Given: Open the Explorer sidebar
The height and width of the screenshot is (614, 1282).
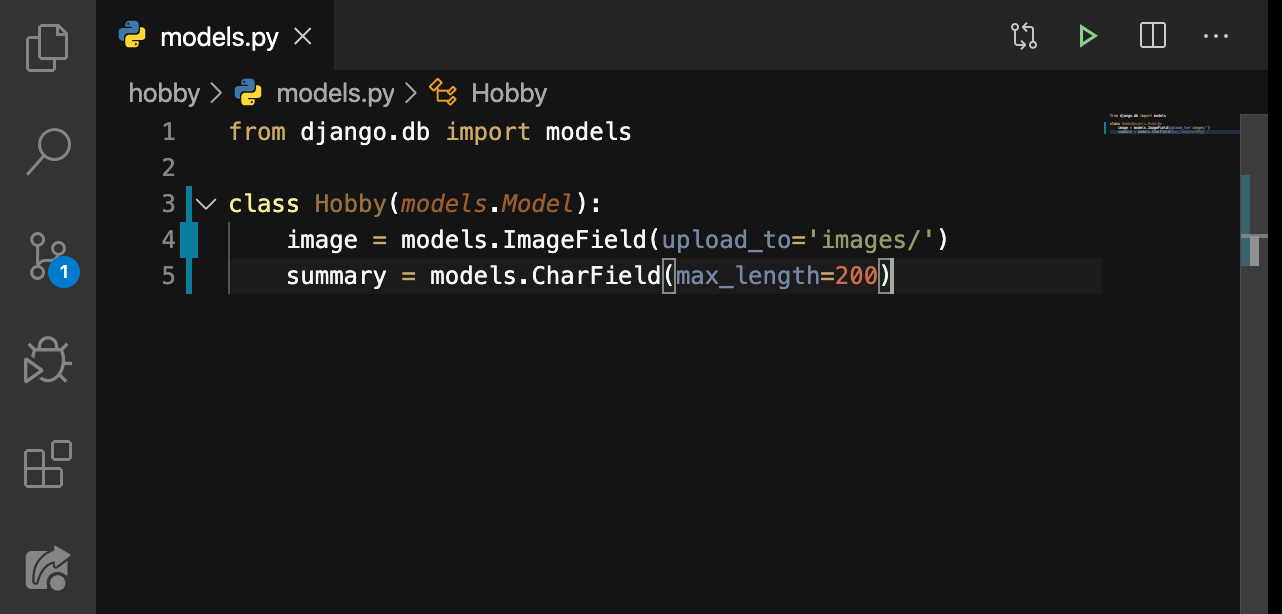Looking at the screenshot, I should [47, 46].
